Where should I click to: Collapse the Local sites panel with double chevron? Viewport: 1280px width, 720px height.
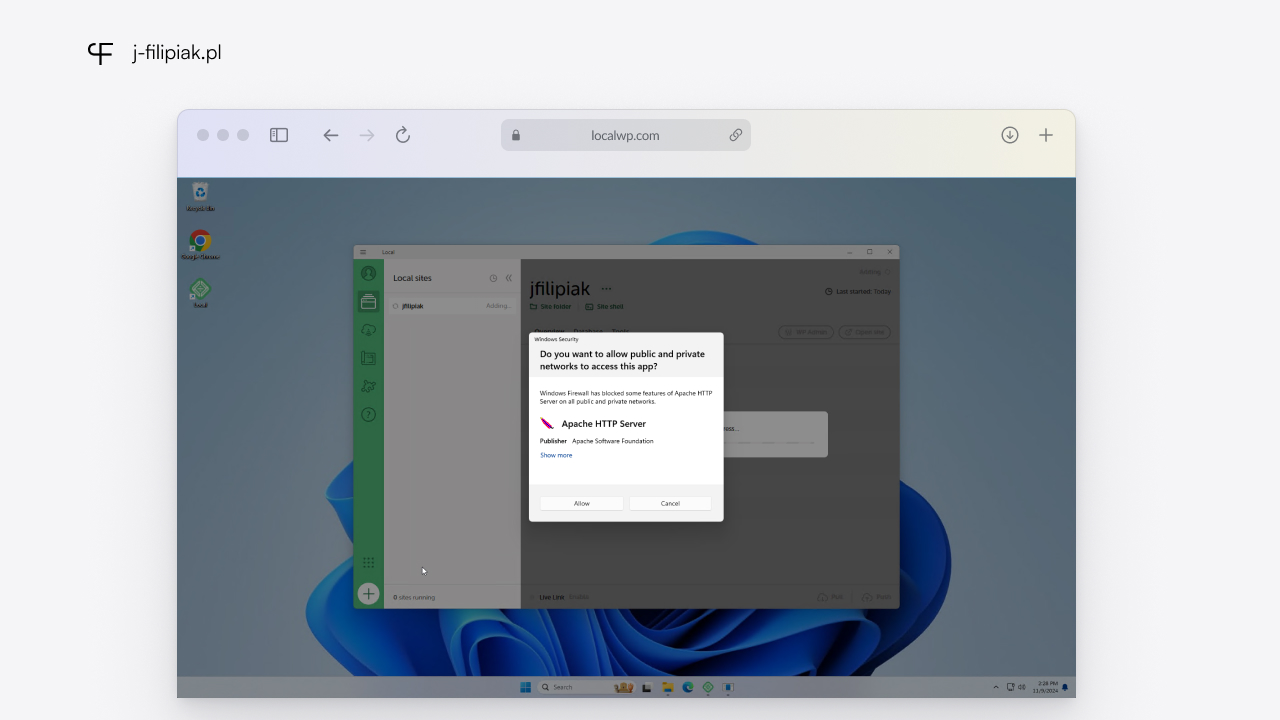click(x=508, y=278)
